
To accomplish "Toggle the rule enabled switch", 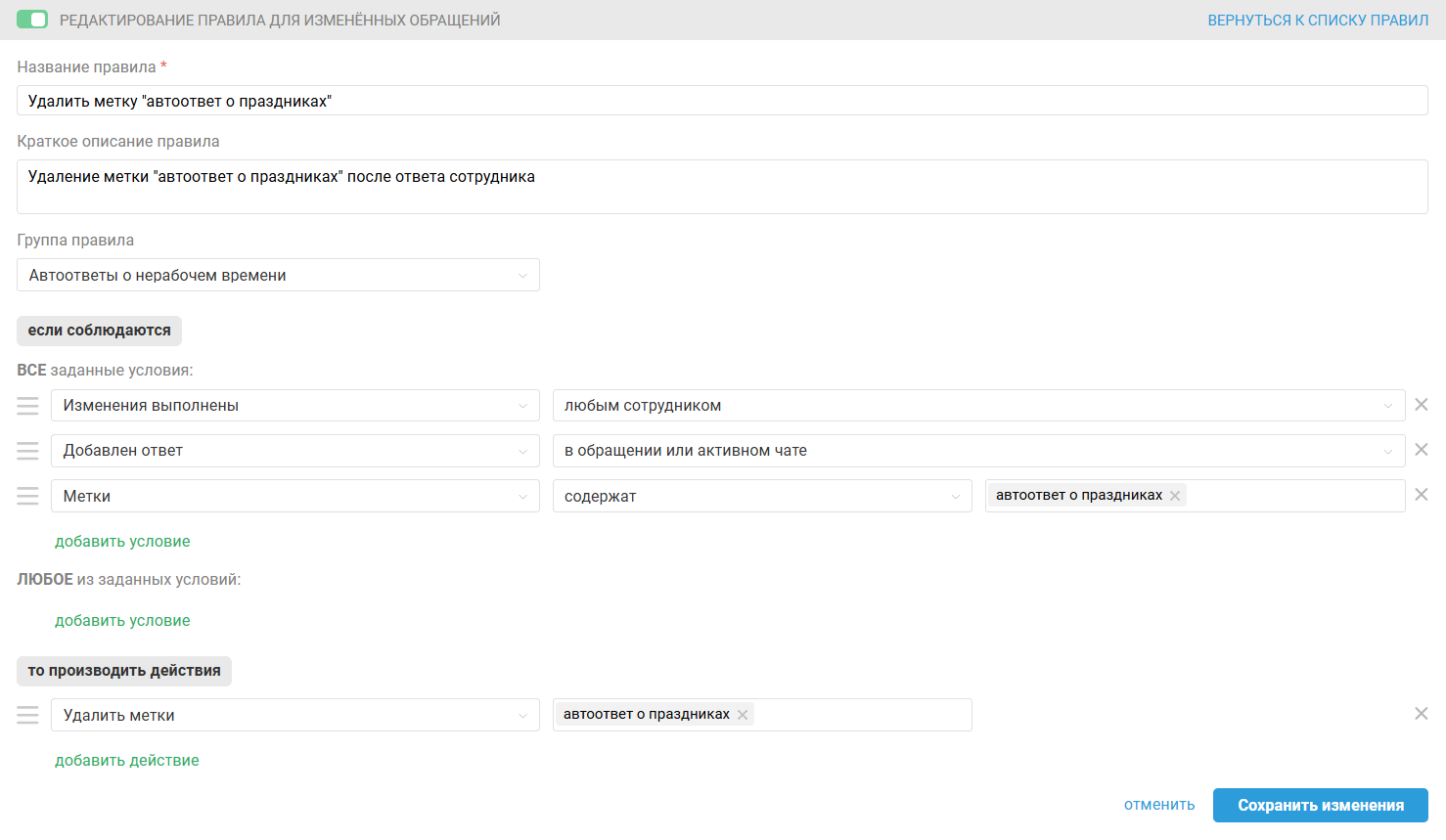I will click(x=32, y=20).
